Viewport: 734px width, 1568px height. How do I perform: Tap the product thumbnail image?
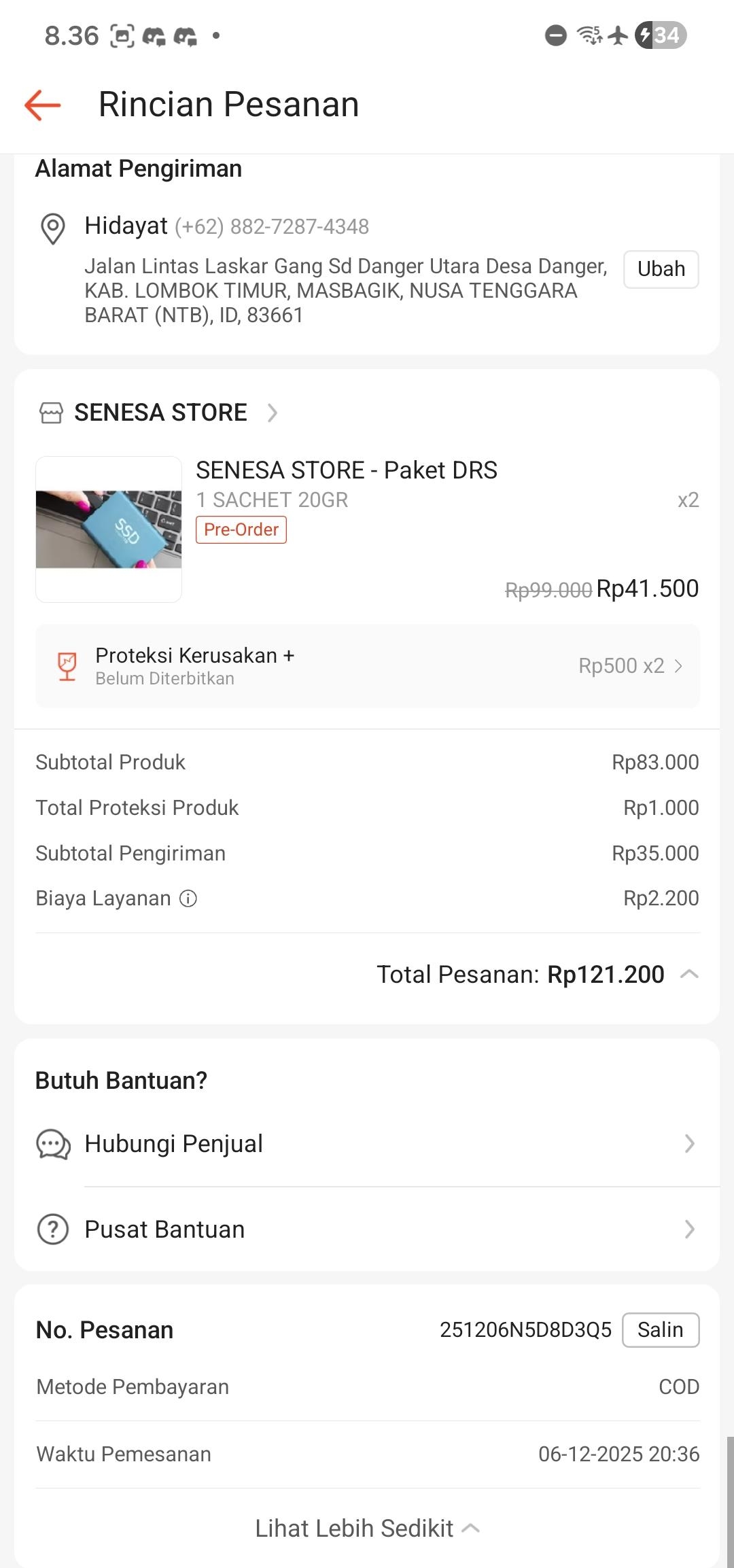[x=109, y=529]
